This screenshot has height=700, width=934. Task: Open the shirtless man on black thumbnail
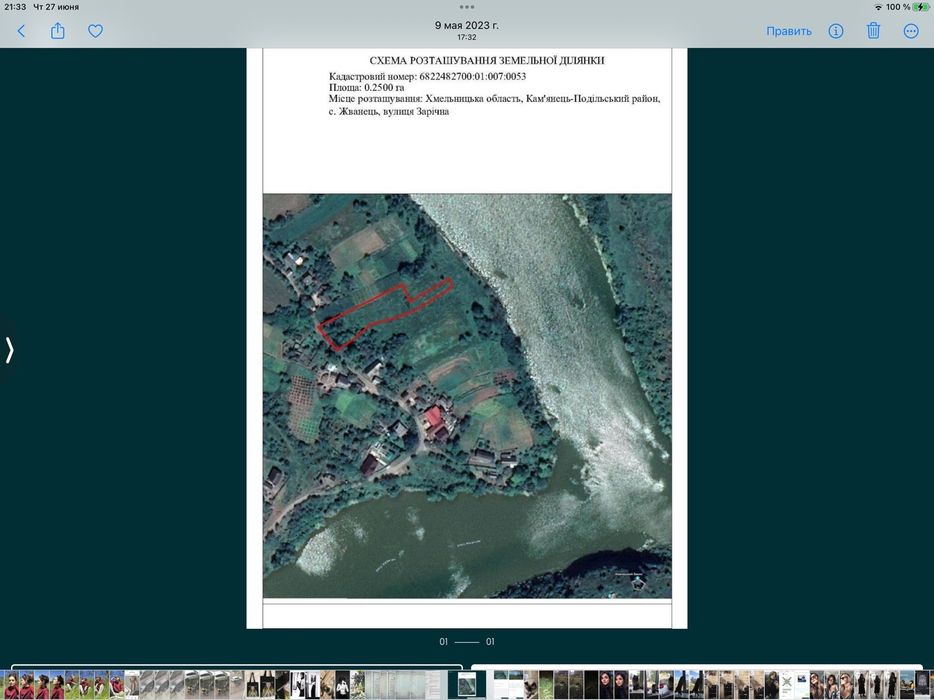tap(343, 685)
